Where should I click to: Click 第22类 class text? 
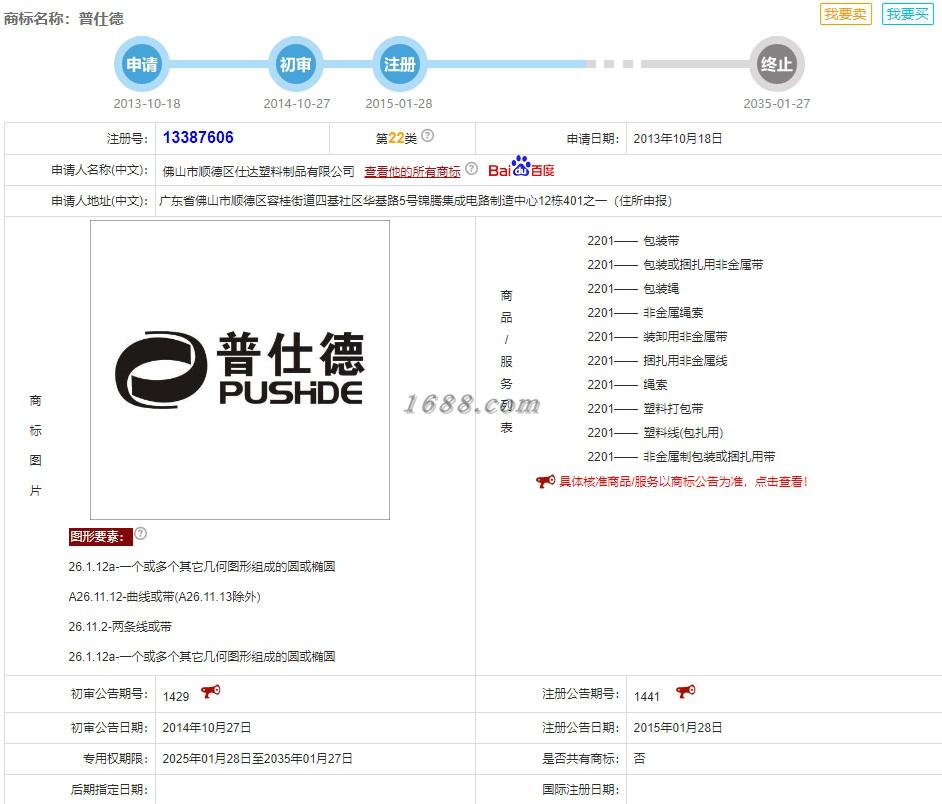click(x=397, y=138)
